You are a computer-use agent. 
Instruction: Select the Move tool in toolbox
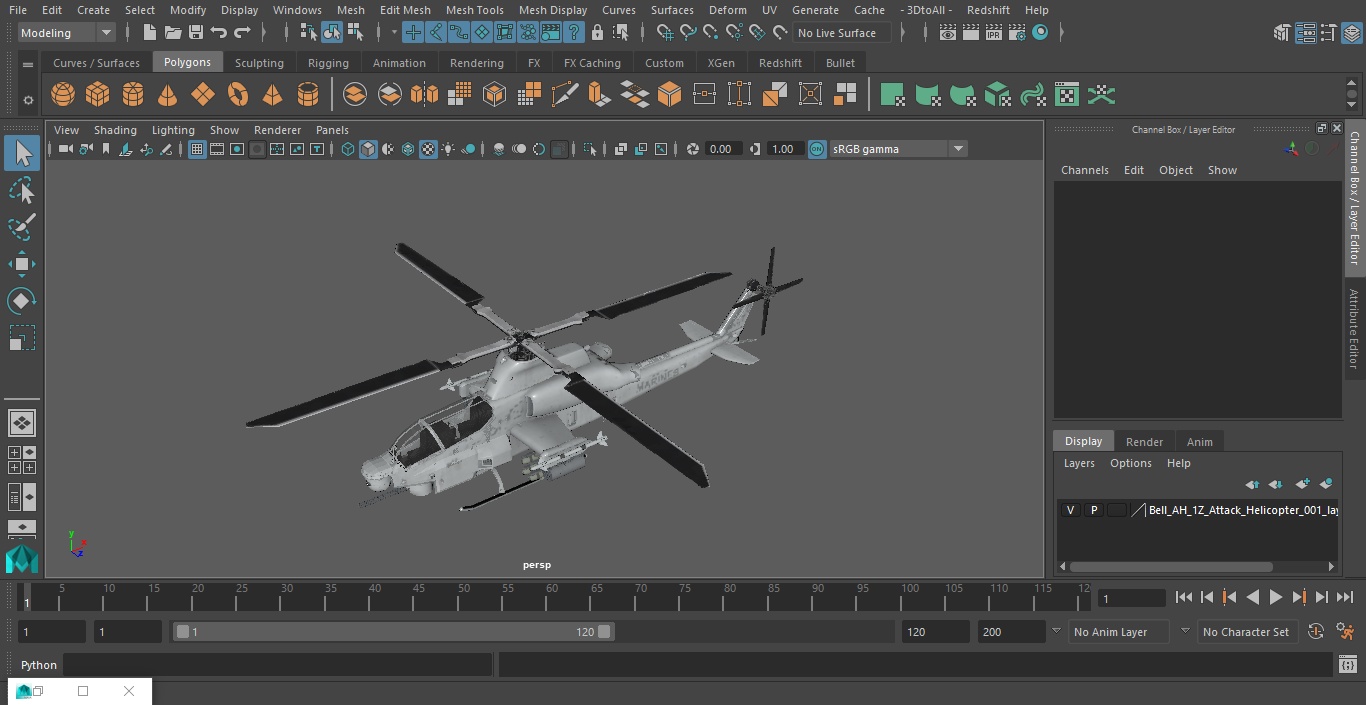tap(21, 264)
